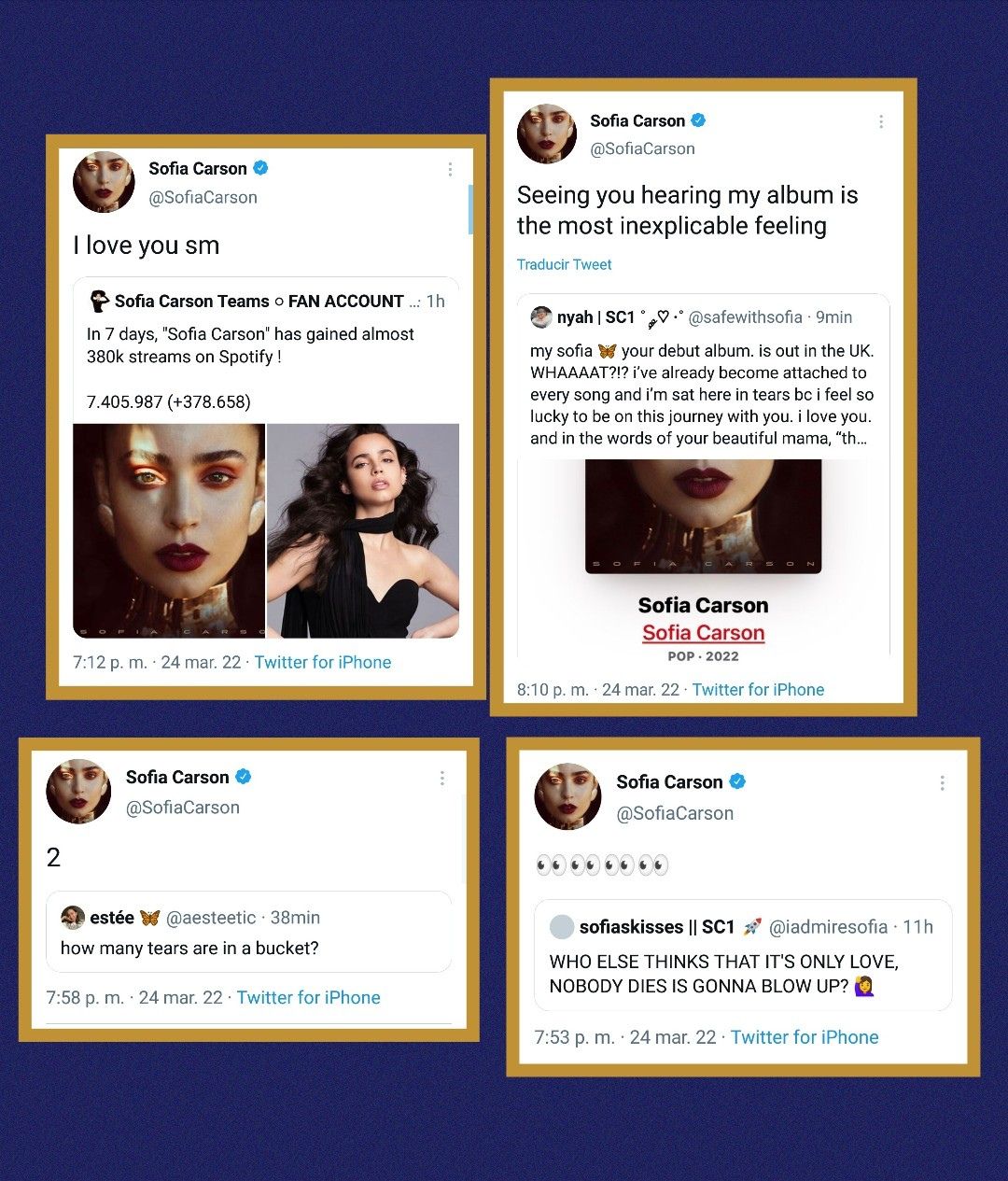Open the @iadmiresofia handle in quoted tweet
Viewport: 1008px width, 1181px height.
point(828,927)
